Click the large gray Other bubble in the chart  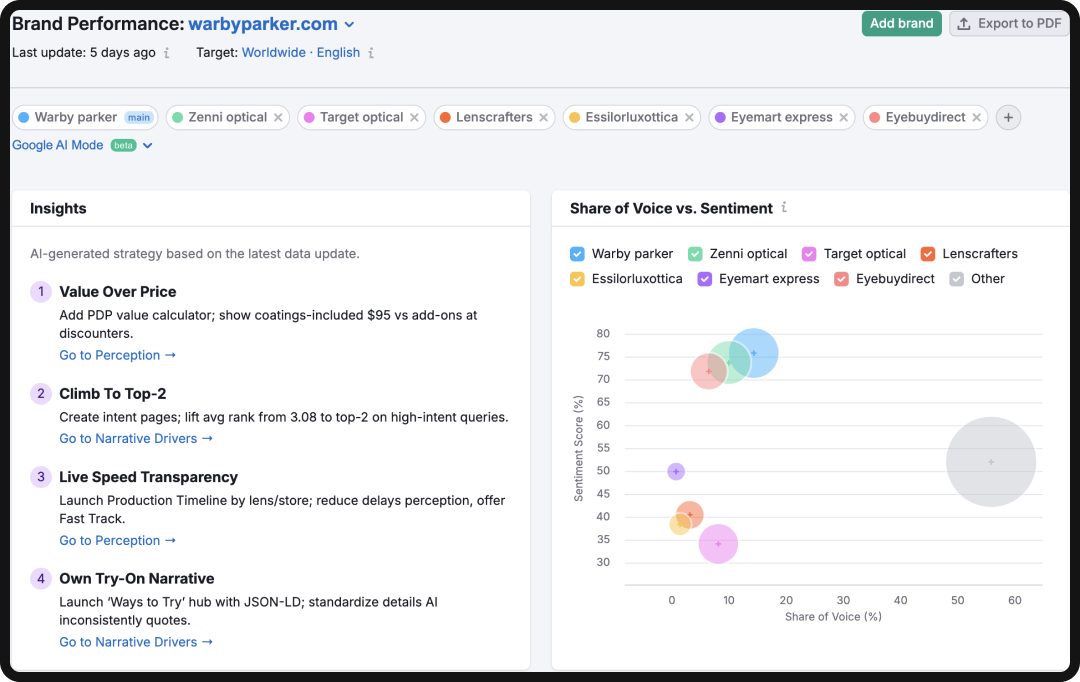coord(990,462)
